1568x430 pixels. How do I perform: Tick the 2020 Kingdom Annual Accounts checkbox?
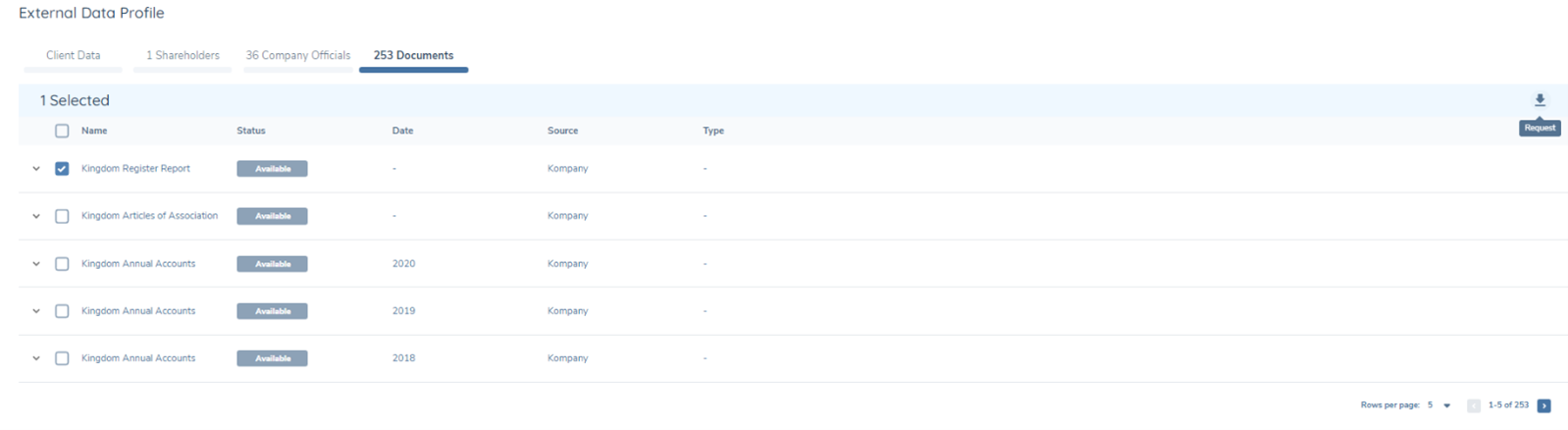[x=62, y=264]
